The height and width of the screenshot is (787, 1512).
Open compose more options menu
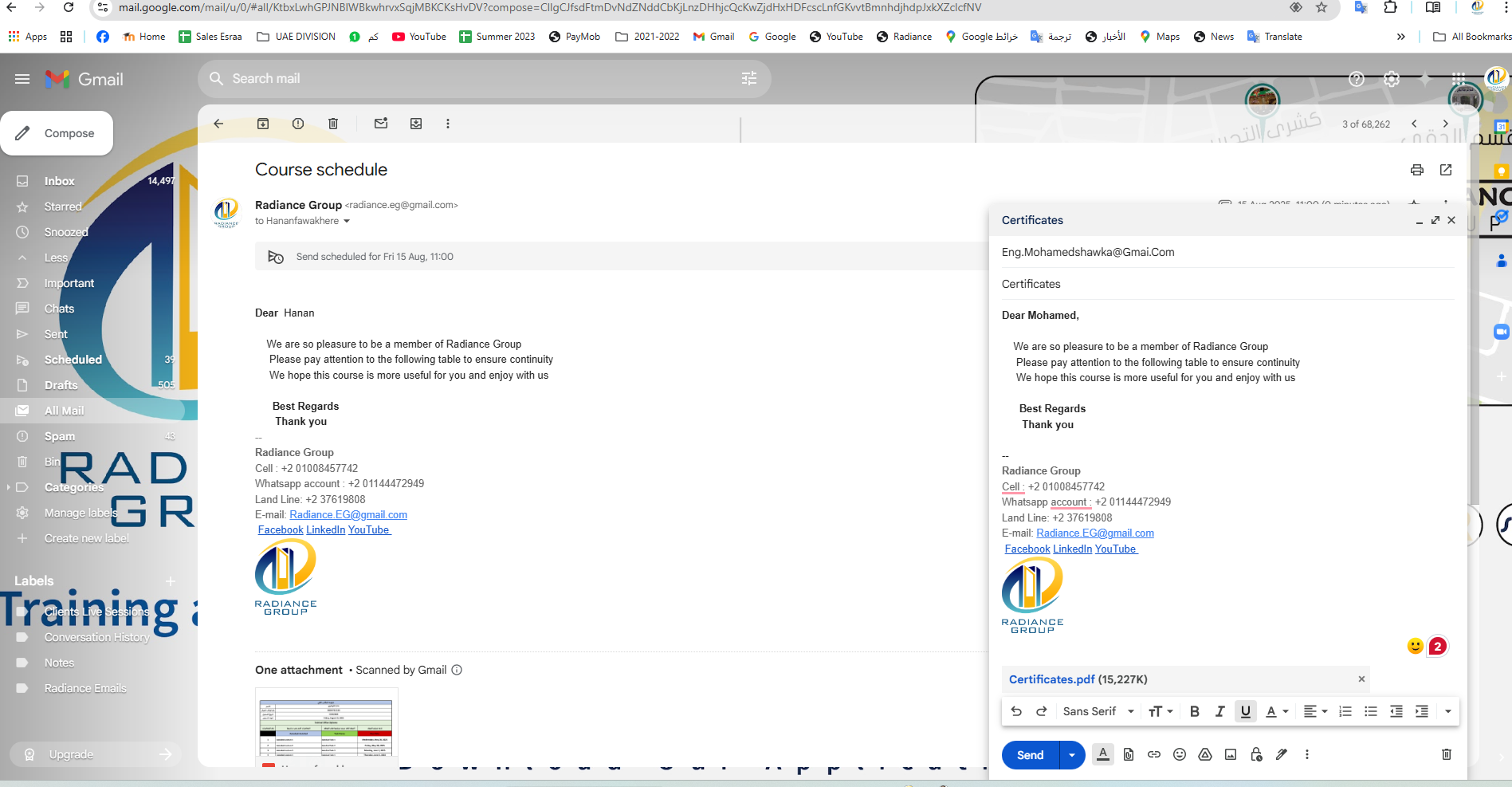pyautogui.click(x=1307, y=754)
